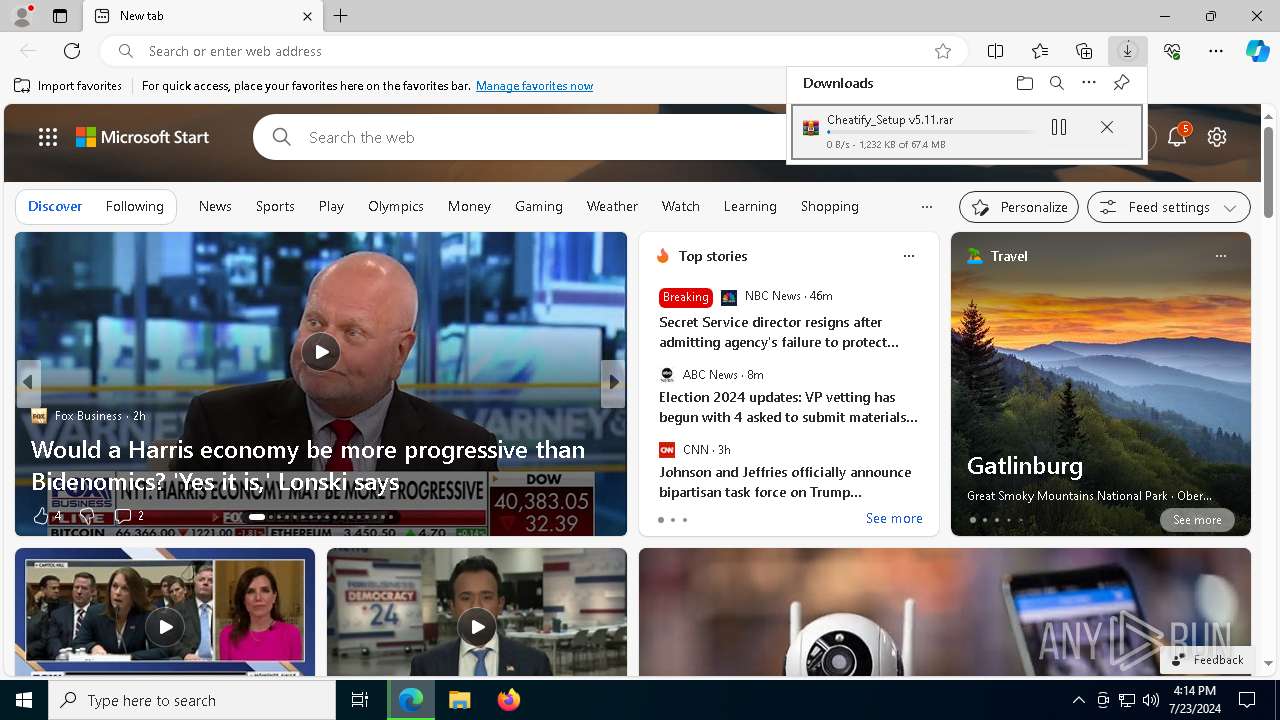Refresh the page
1280x720 pixels.
click(x=72, y=51)
